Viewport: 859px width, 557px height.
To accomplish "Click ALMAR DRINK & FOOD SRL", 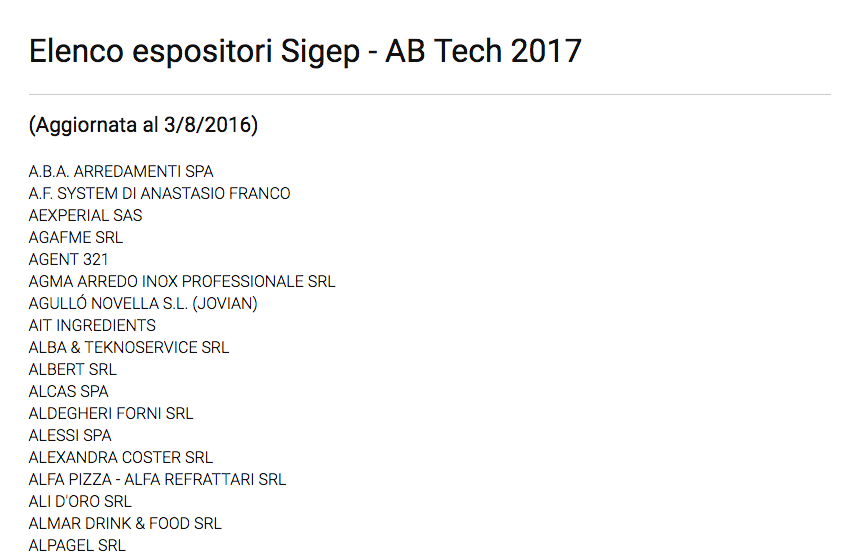I will coord(125,523).
